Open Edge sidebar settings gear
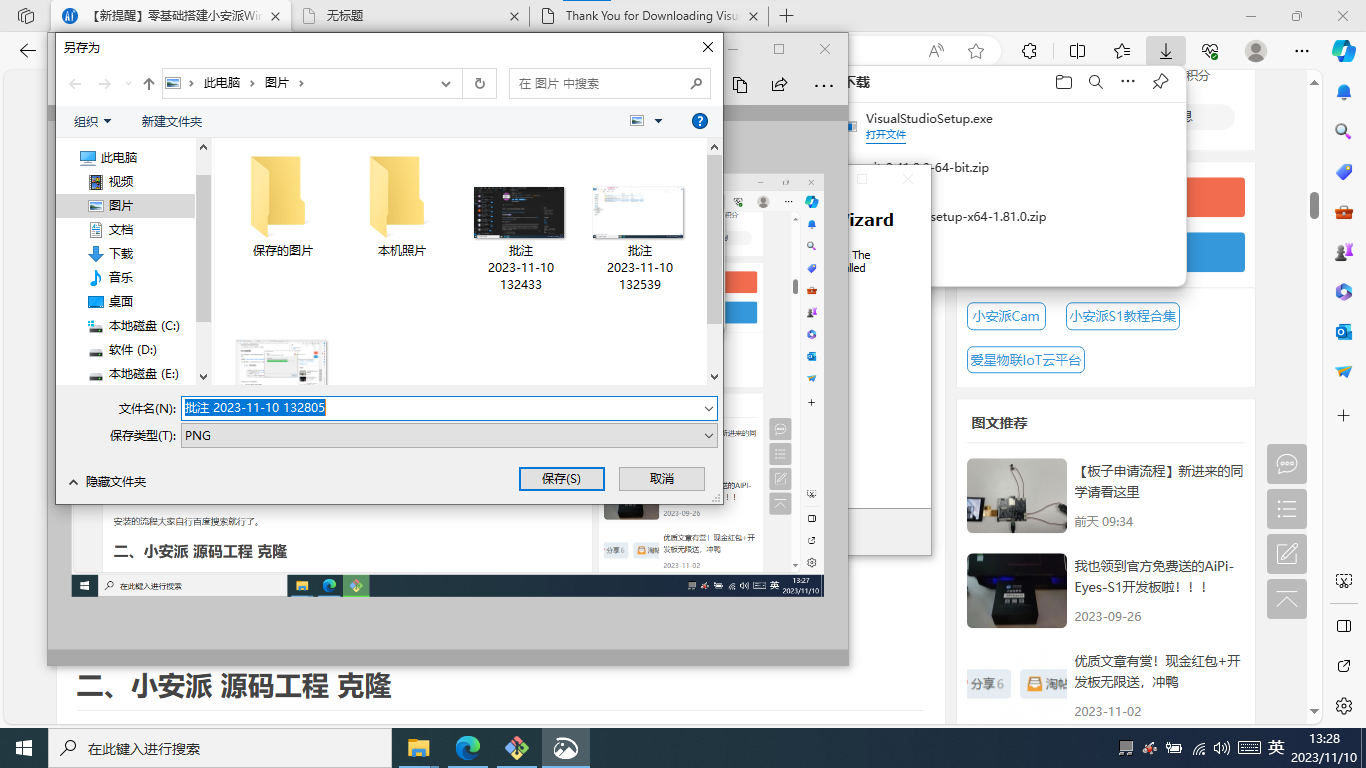The image size is (1366, 768). [1344, 706]
